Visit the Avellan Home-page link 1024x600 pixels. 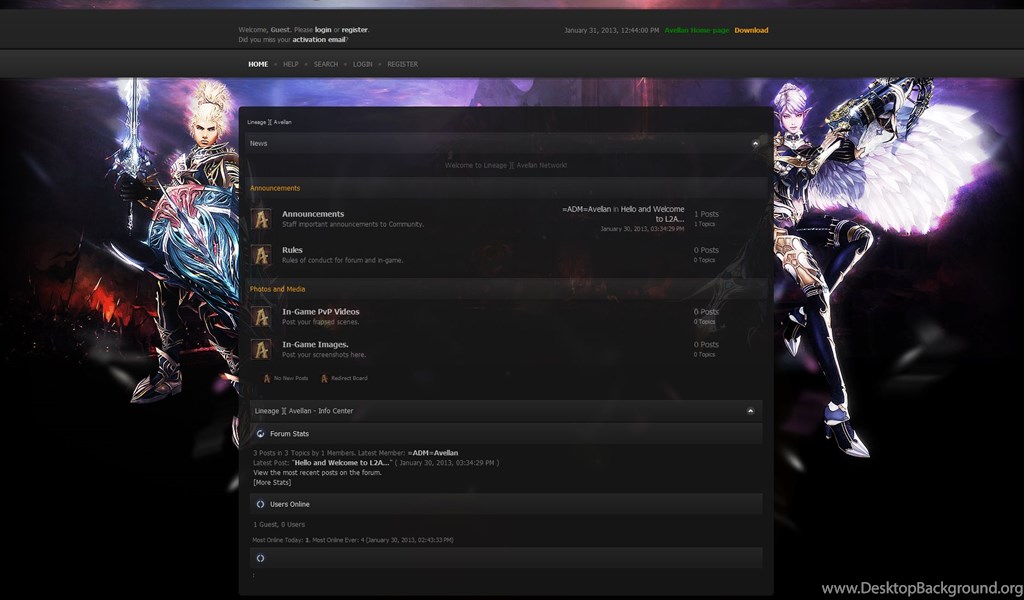[697, 30]
